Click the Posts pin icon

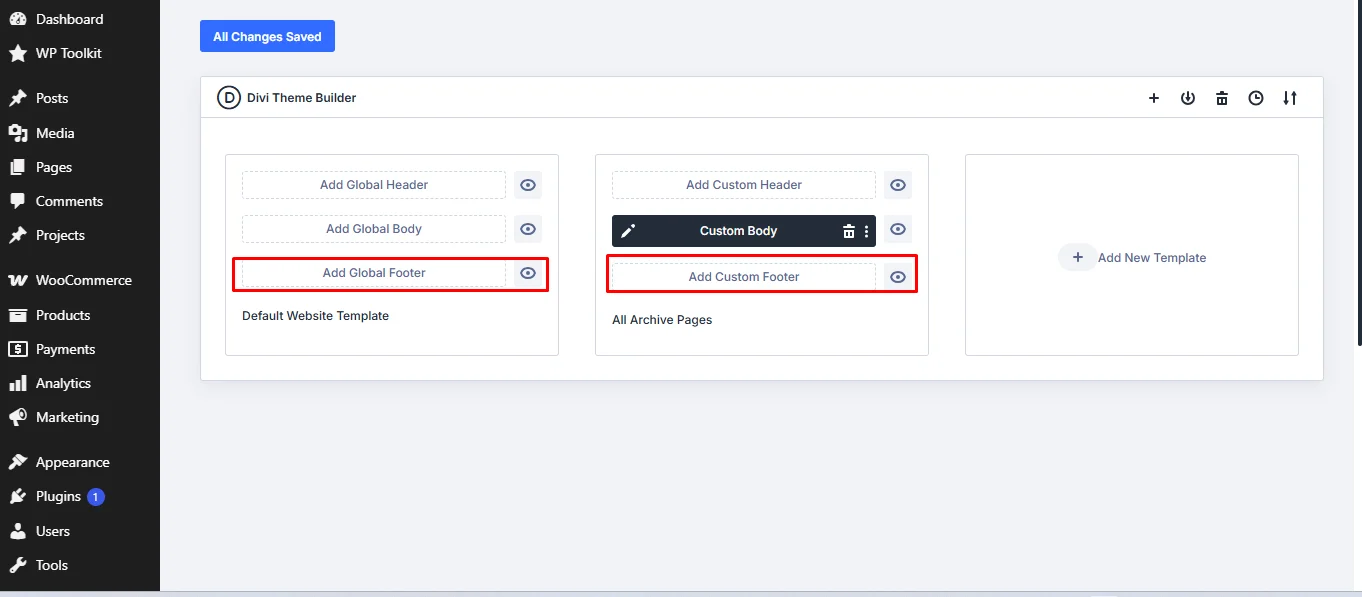tap(17, 98)
